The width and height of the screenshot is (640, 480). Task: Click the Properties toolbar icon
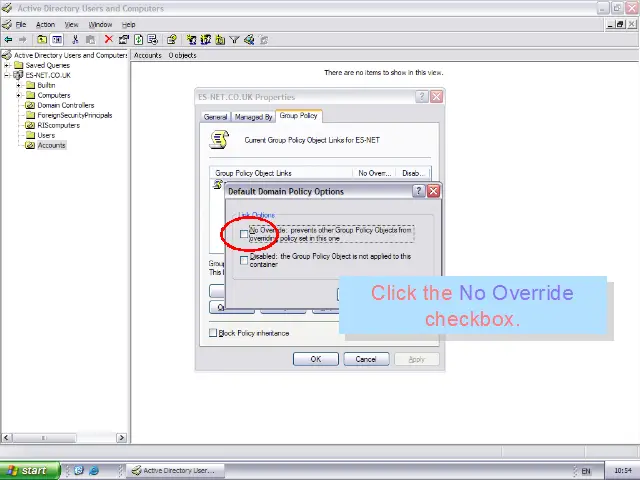[124, 40]
